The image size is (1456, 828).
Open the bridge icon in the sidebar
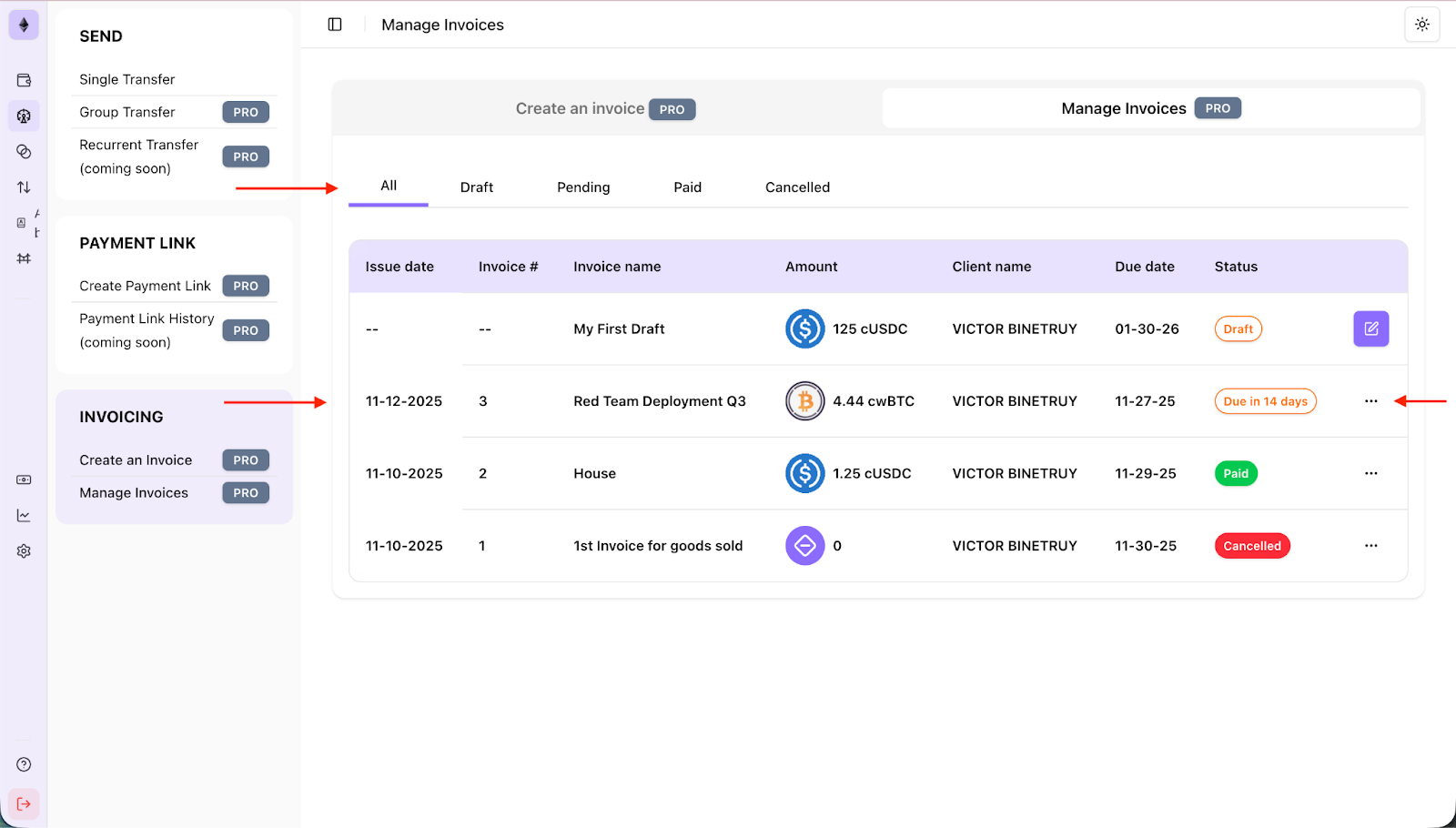pos(24,258)
